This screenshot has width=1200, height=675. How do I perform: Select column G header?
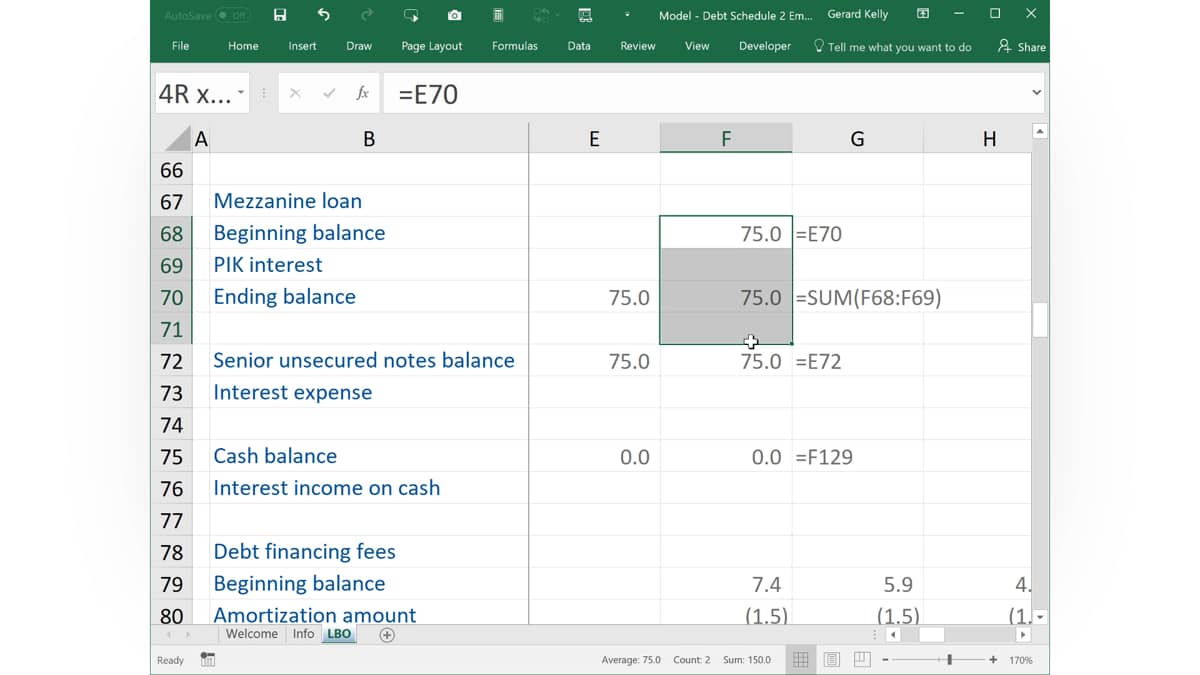coord(857,139)
